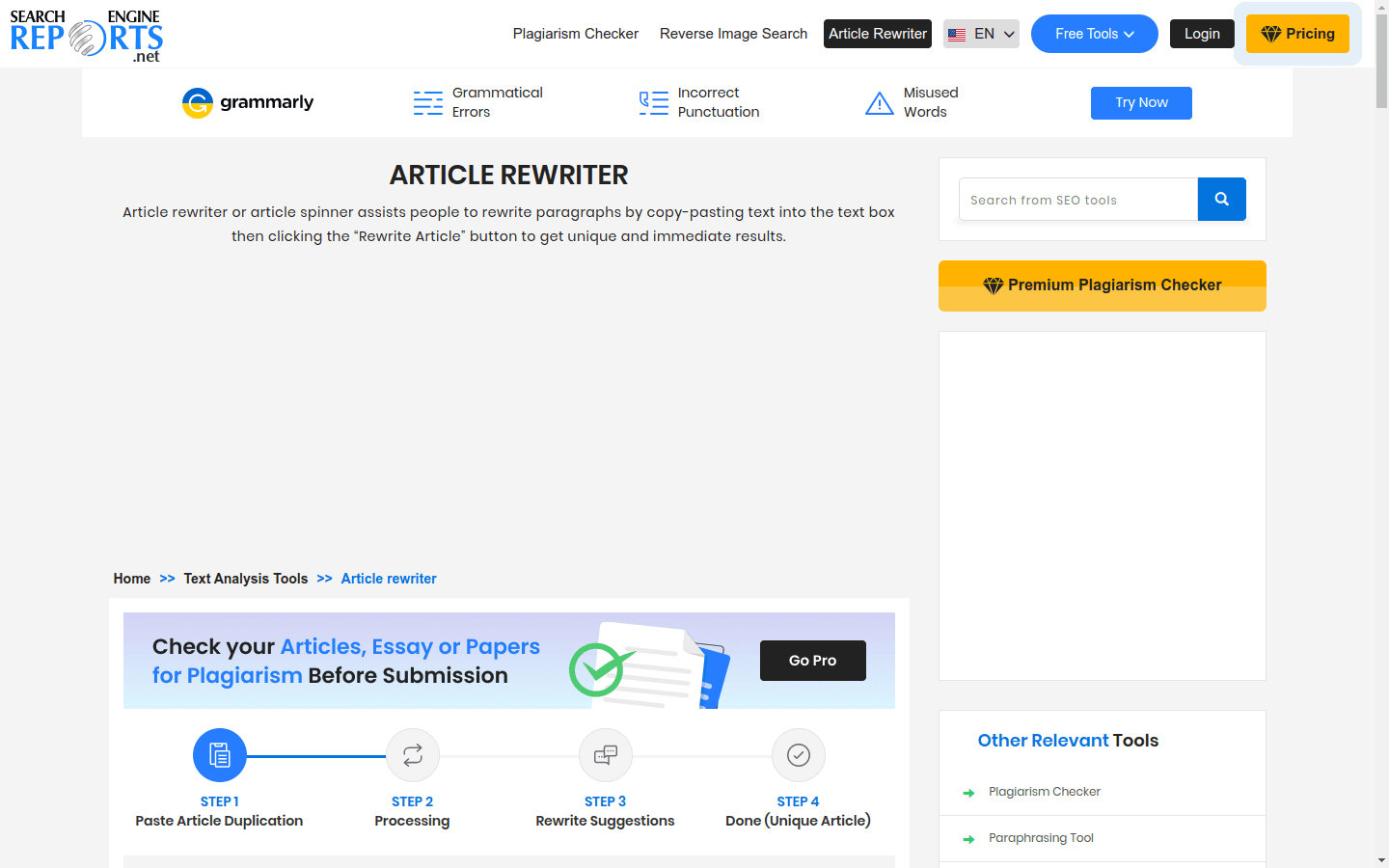Viewport: 1389px width, 868px height.
Task: Click the SearchEngineReports logo
Action: (x=85, y=34)
